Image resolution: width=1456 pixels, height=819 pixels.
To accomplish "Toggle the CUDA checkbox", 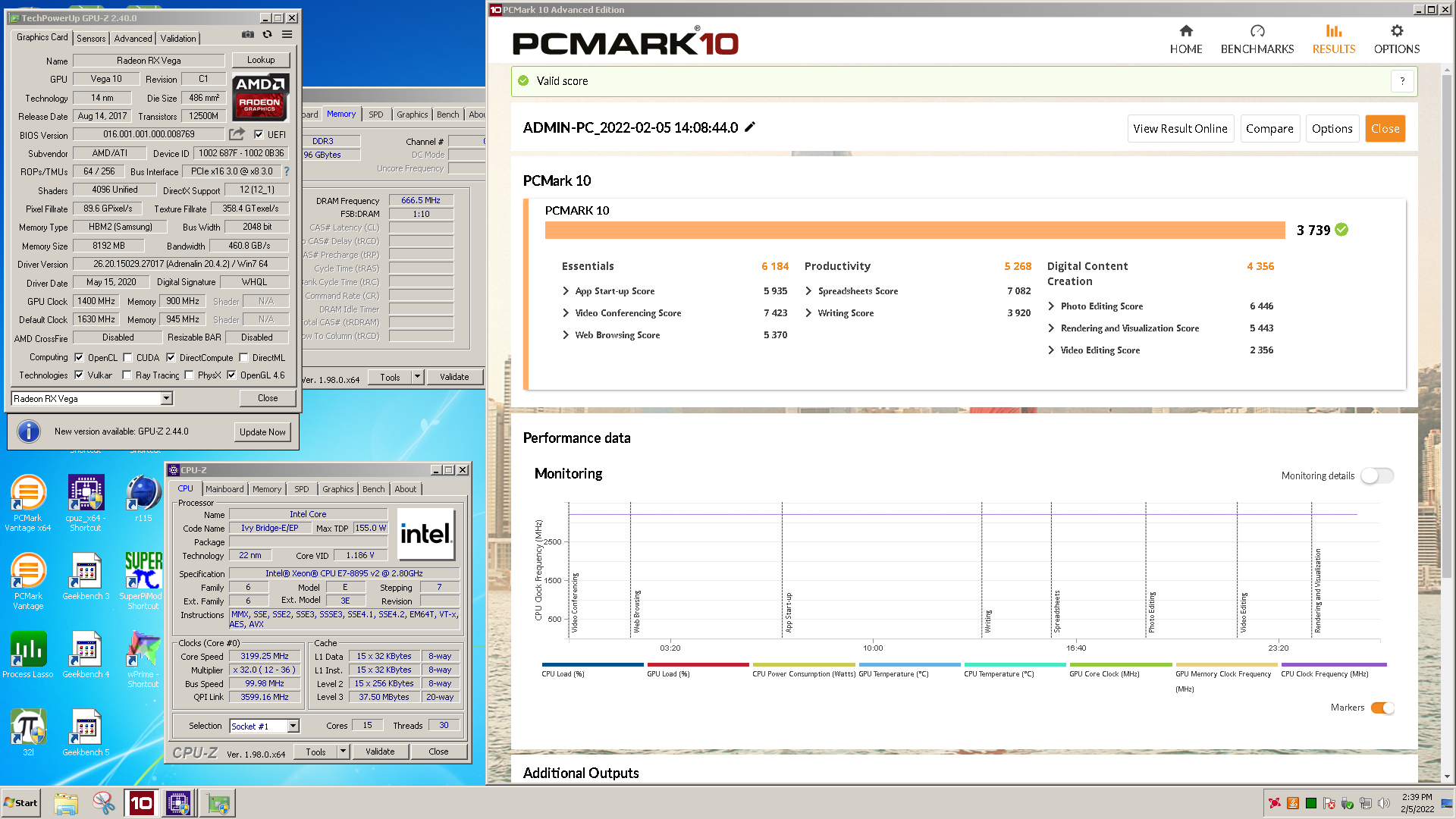I will [127, 357].
